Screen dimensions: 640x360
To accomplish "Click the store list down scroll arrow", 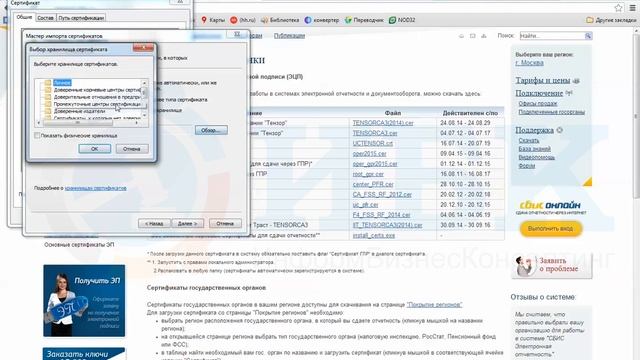I will pos(144,116).
